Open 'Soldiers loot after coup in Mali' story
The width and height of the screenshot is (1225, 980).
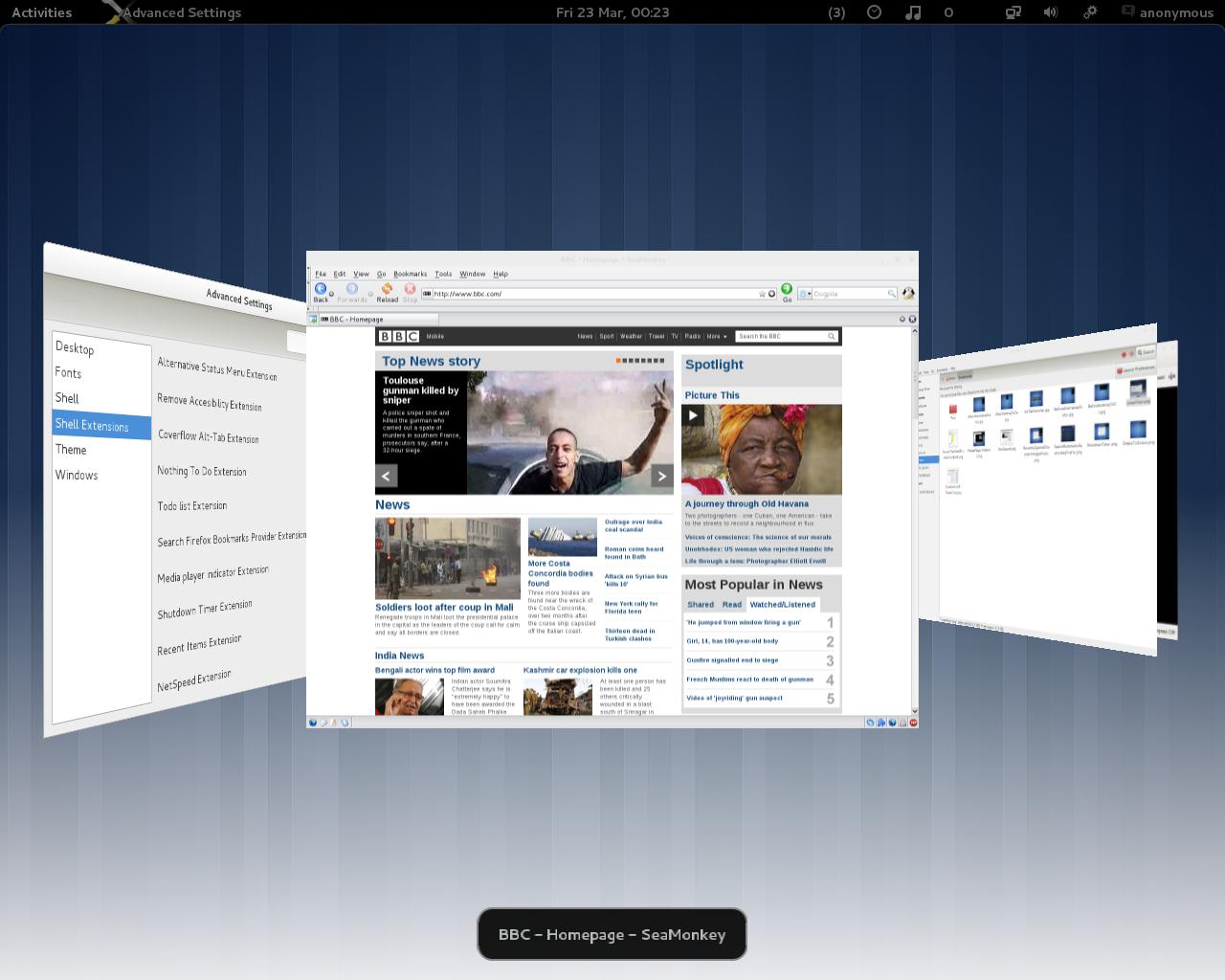point(444,607)
